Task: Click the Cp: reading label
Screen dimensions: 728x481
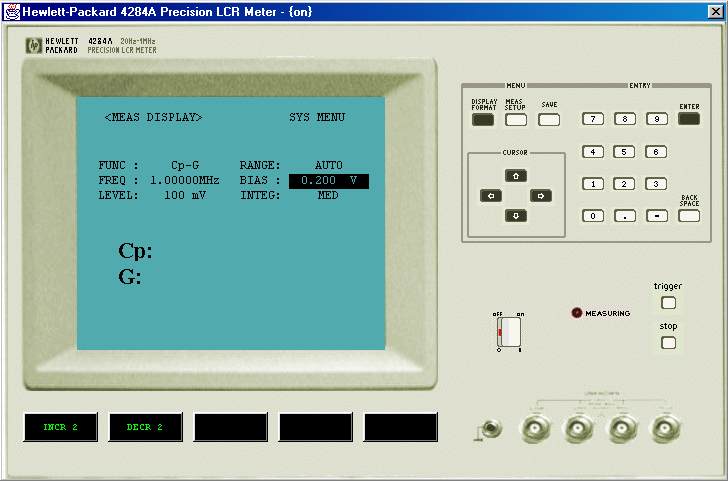Action: tap(135, 251)
